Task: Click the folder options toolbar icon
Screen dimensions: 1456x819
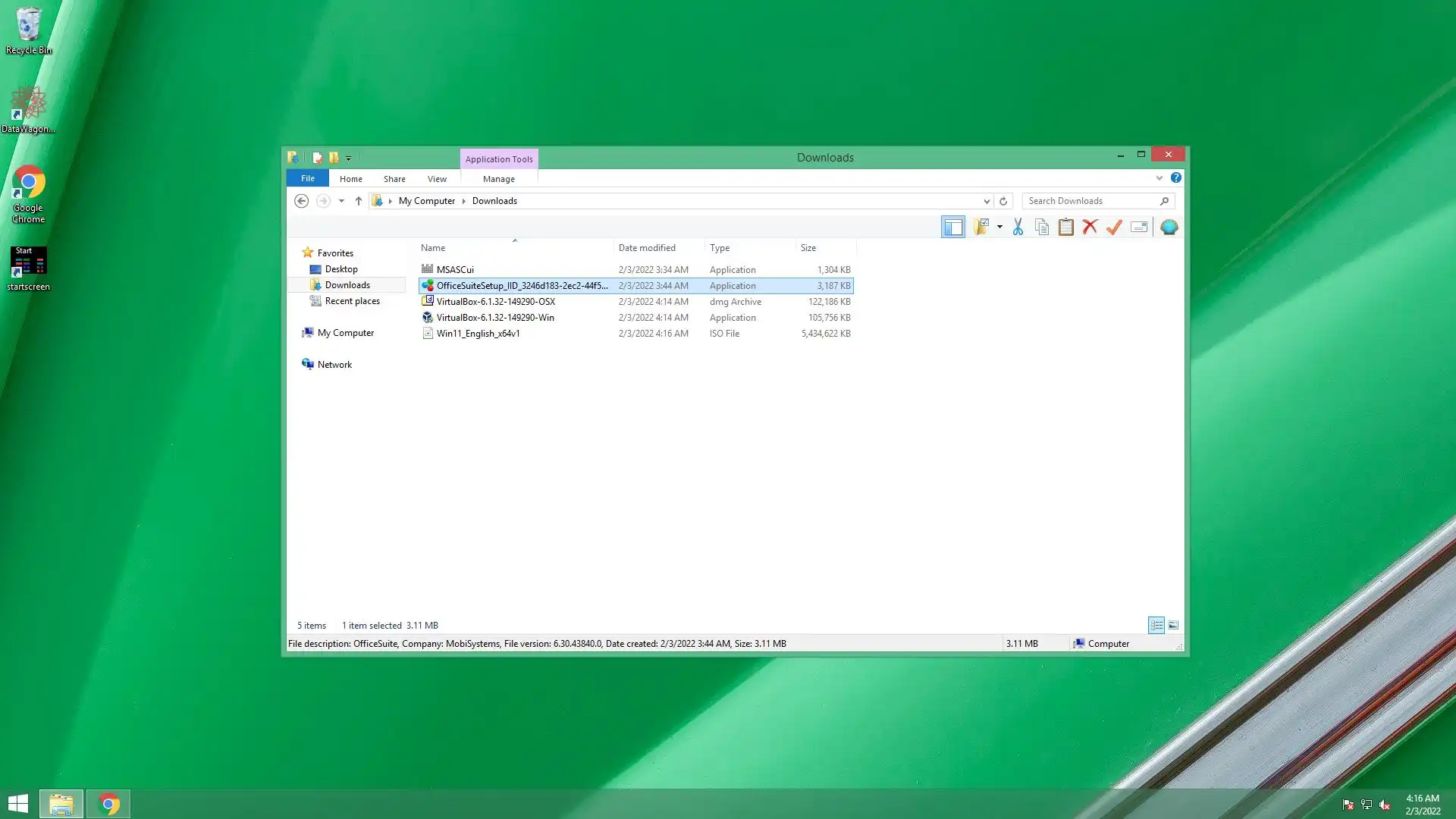Action: pos(981,227)
